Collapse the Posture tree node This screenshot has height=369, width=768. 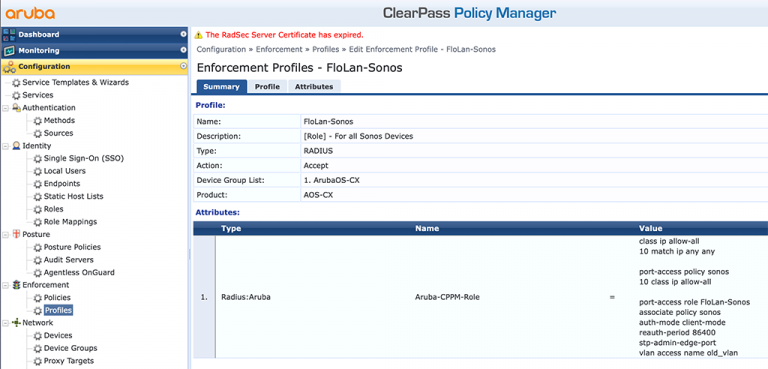(5, 235)
